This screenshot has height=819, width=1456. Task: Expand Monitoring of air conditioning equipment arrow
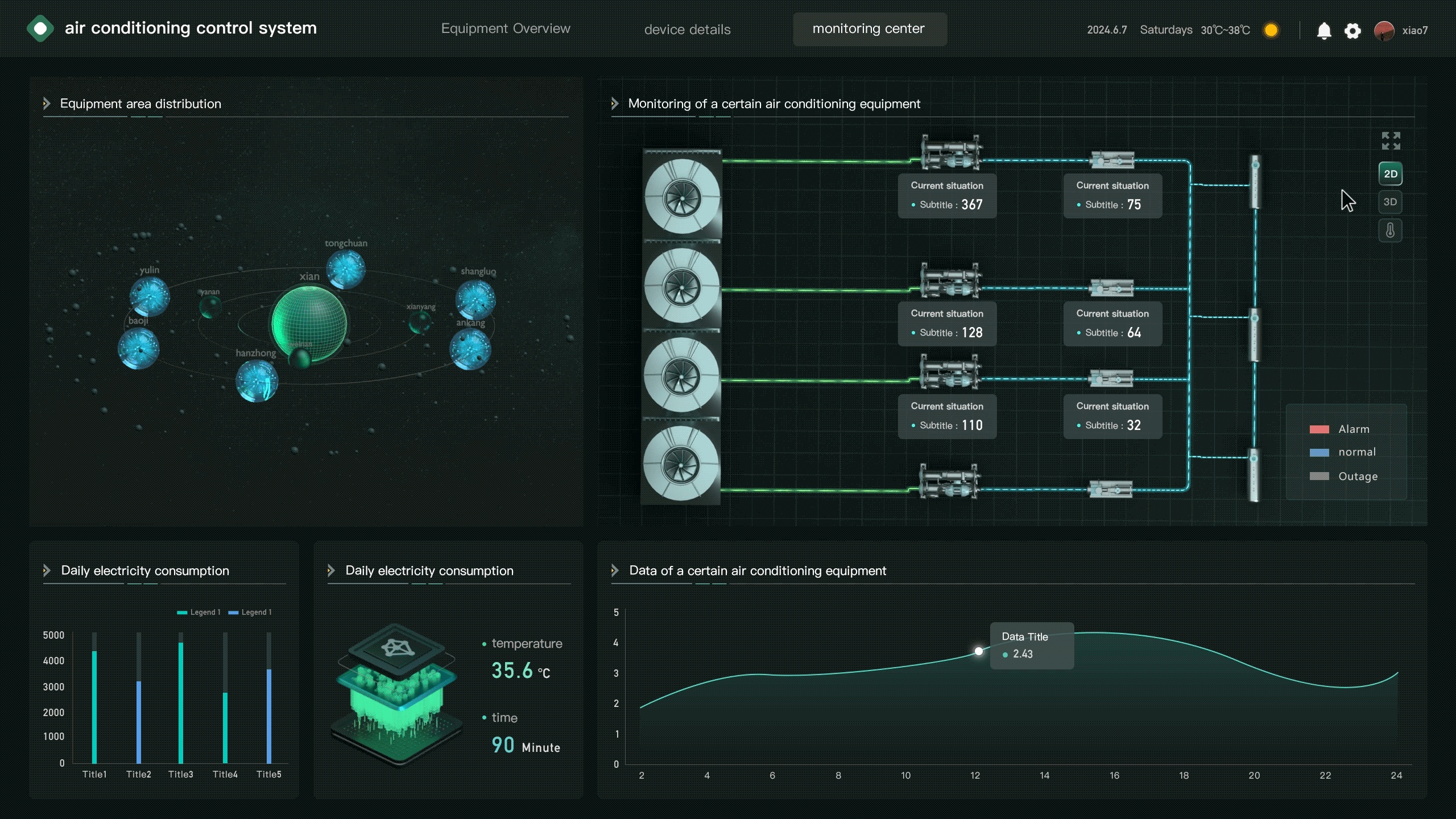coord(615,104)
